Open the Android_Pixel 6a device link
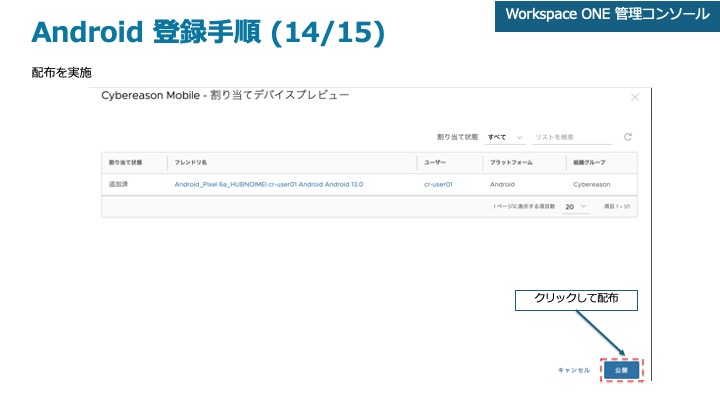720x405 pixels. click(269, 185)
